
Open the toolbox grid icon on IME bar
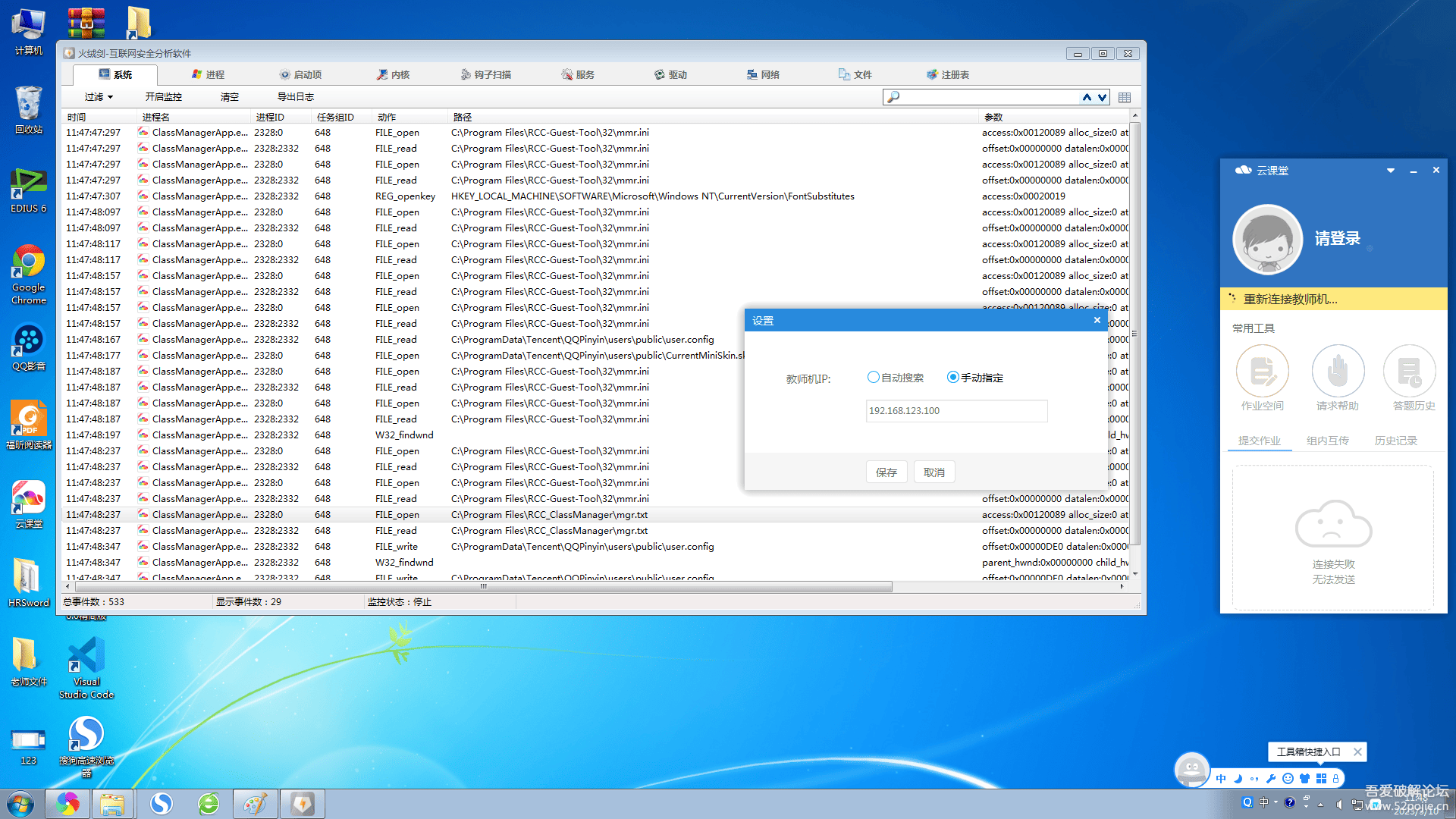[1321, 779]
